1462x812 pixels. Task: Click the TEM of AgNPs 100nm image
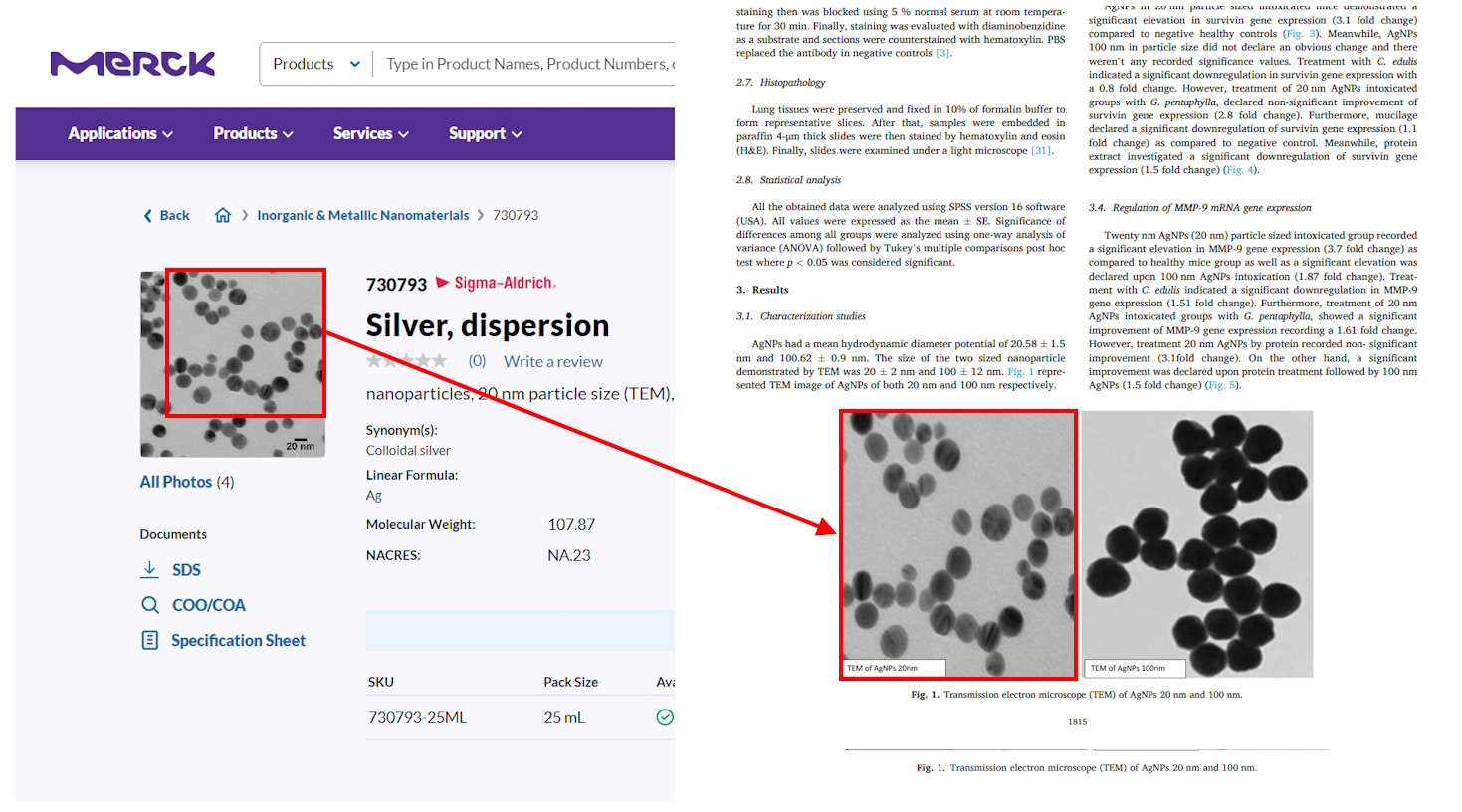click(x=1197, y=543)
